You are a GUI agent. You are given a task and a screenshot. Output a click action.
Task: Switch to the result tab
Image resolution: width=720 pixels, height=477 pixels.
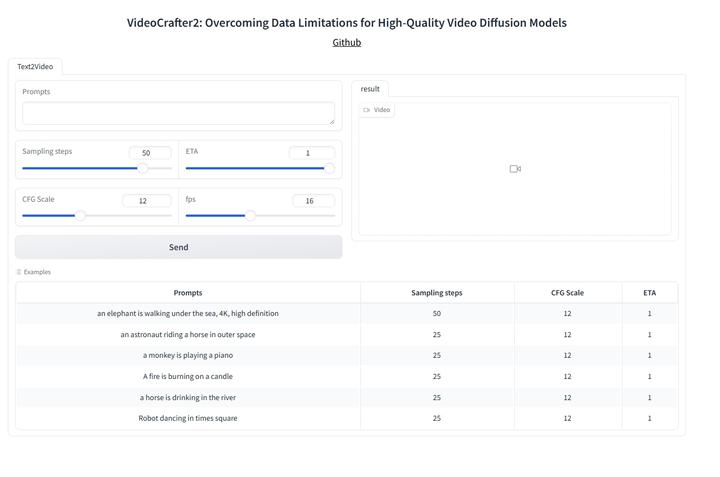pos(370,89)
